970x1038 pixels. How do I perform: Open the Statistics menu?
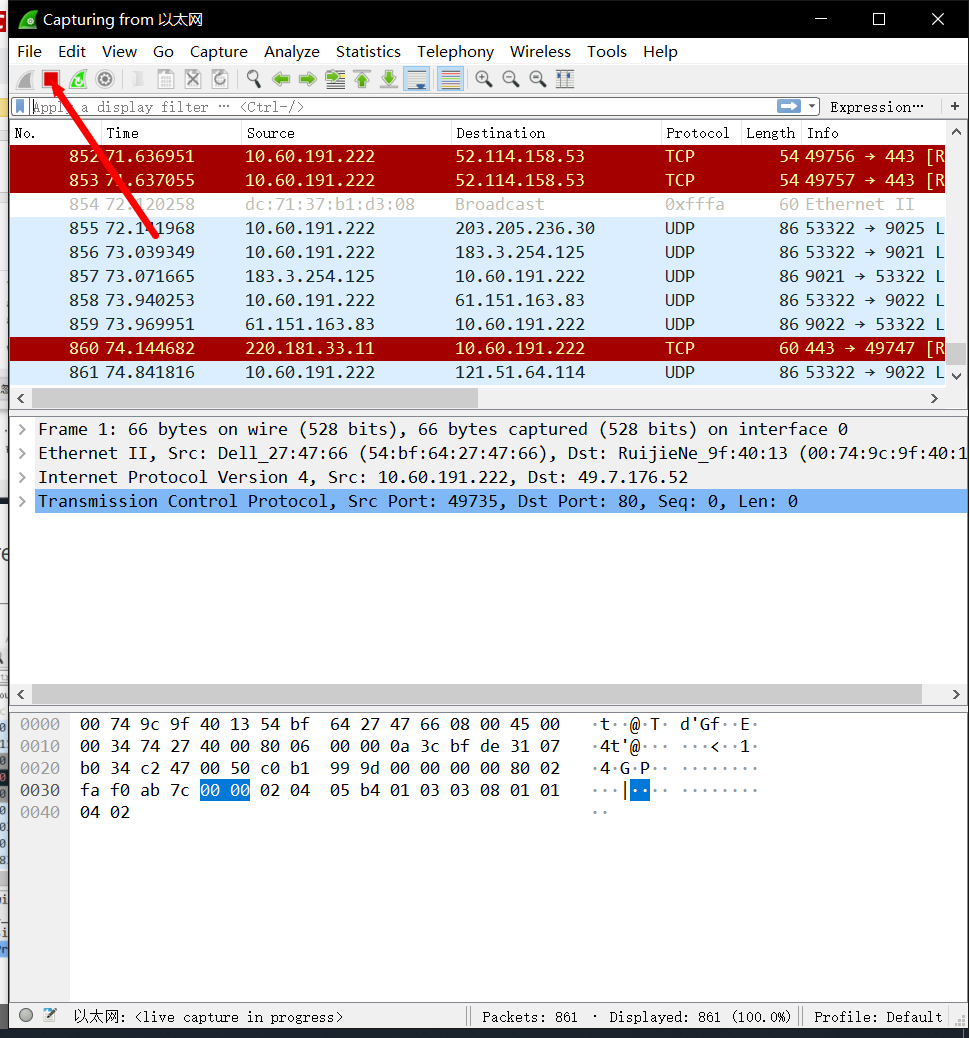pyautogui.click(x=368, y=52)
